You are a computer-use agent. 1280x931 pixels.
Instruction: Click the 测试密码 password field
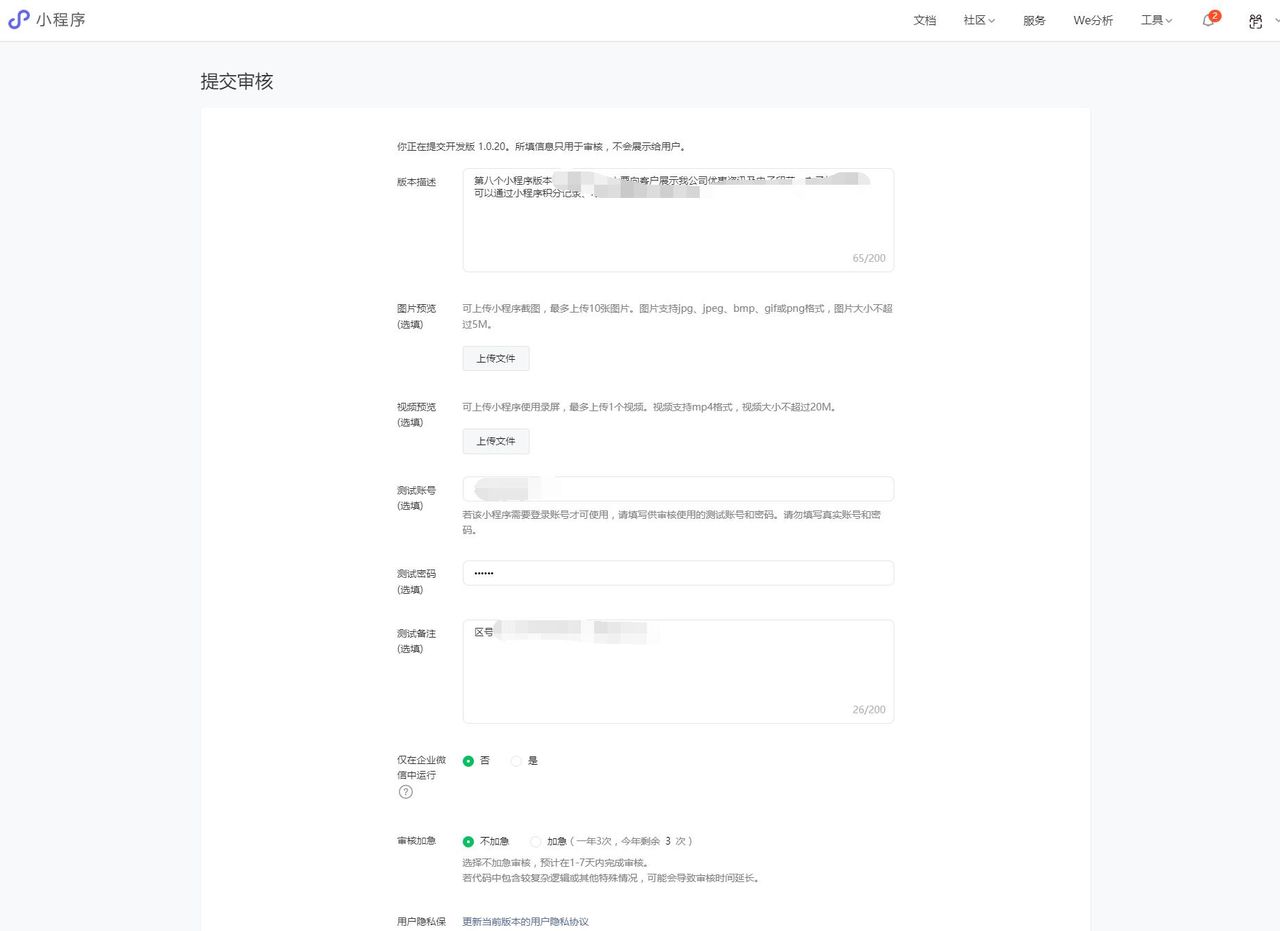click(678, 572)
